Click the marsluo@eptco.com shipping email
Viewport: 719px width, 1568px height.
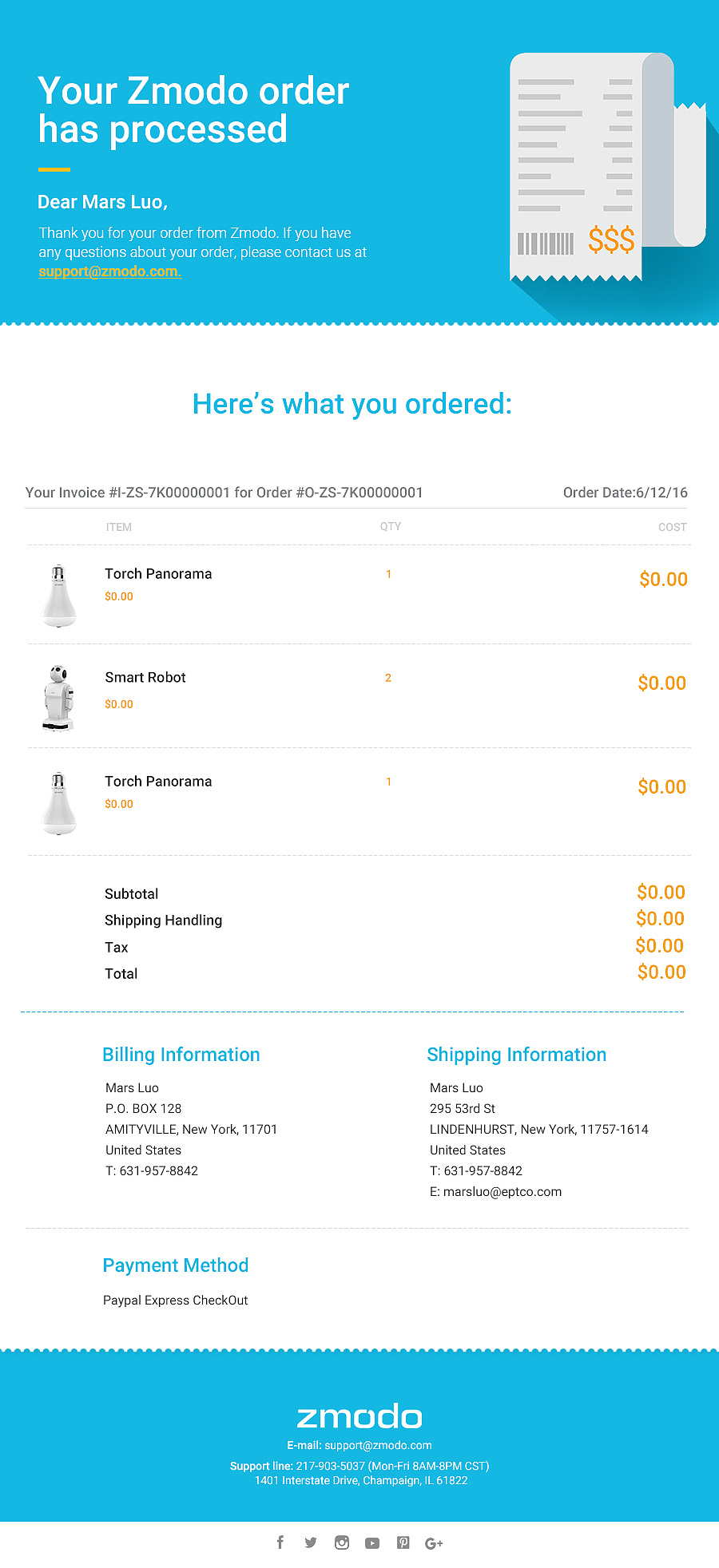503,1191
